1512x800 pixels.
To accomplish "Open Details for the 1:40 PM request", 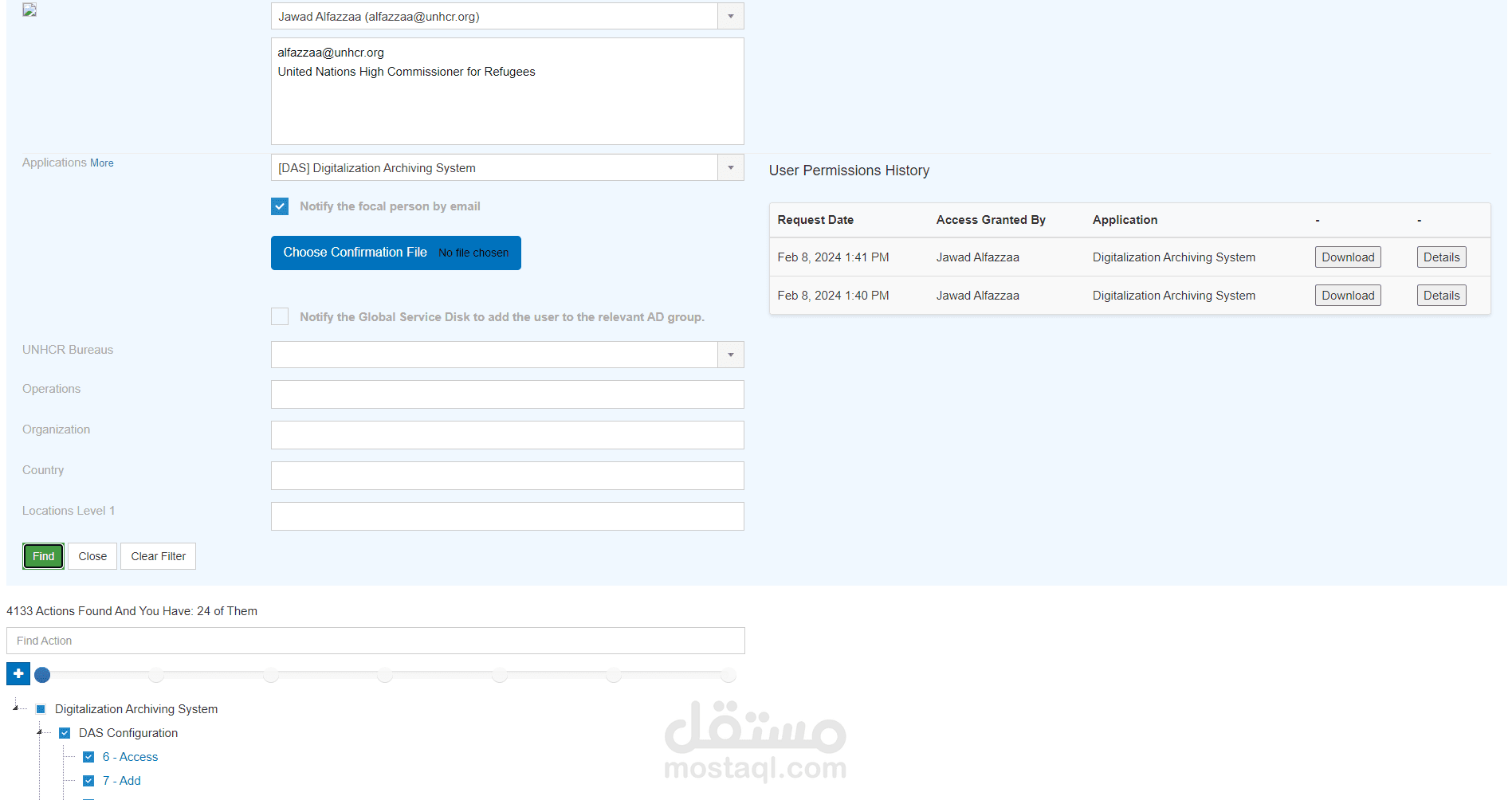I will pyautogui.click(x=1442, y=296).
